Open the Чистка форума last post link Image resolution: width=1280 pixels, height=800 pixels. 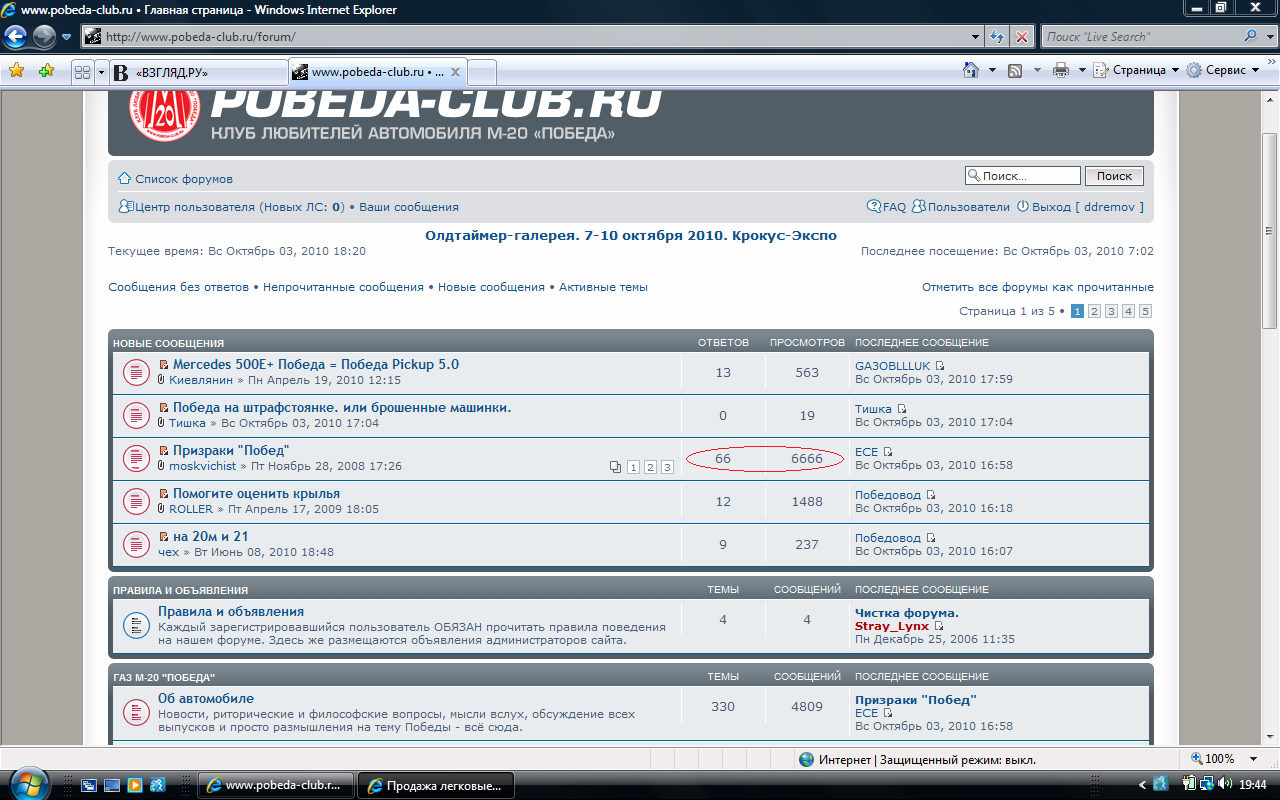(x=907, y=613)
